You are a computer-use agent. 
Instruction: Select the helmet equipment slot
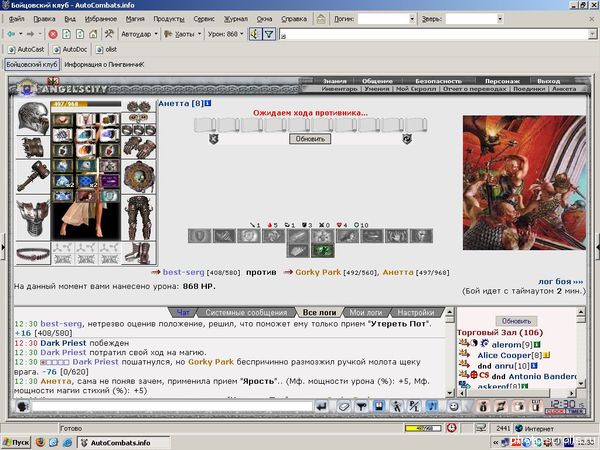click(x=33, y=117)
